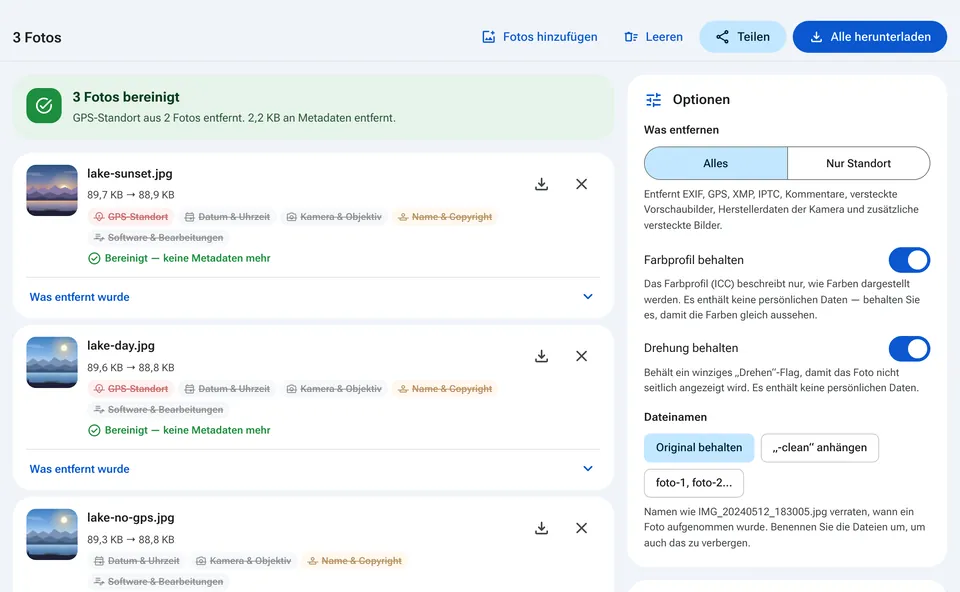The height and width of the screenshot is (592, 960).
Task: Expand Was entfernt wurde for lake-day.jpg
Action: click(x=313, y=469)
